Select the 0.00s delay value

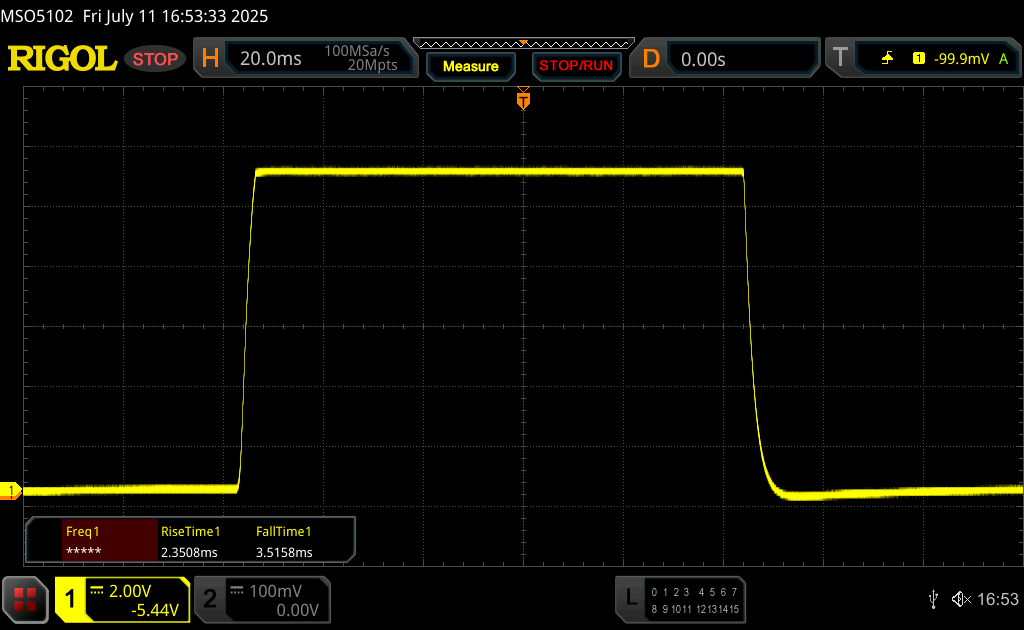[703, 59]
